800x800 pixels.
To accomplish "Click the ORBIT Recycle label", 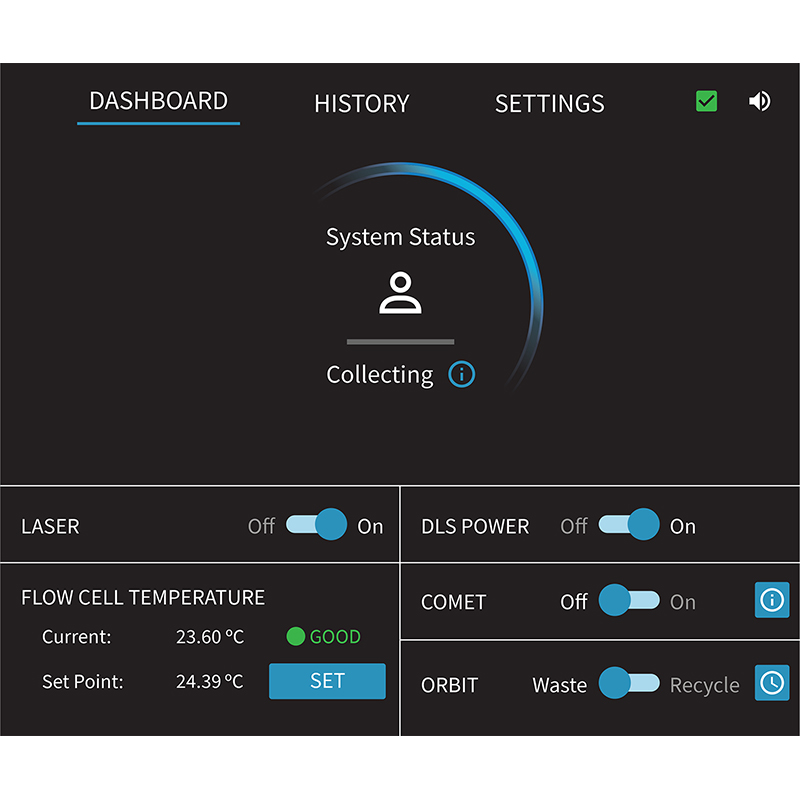I will tap(705, 685).
